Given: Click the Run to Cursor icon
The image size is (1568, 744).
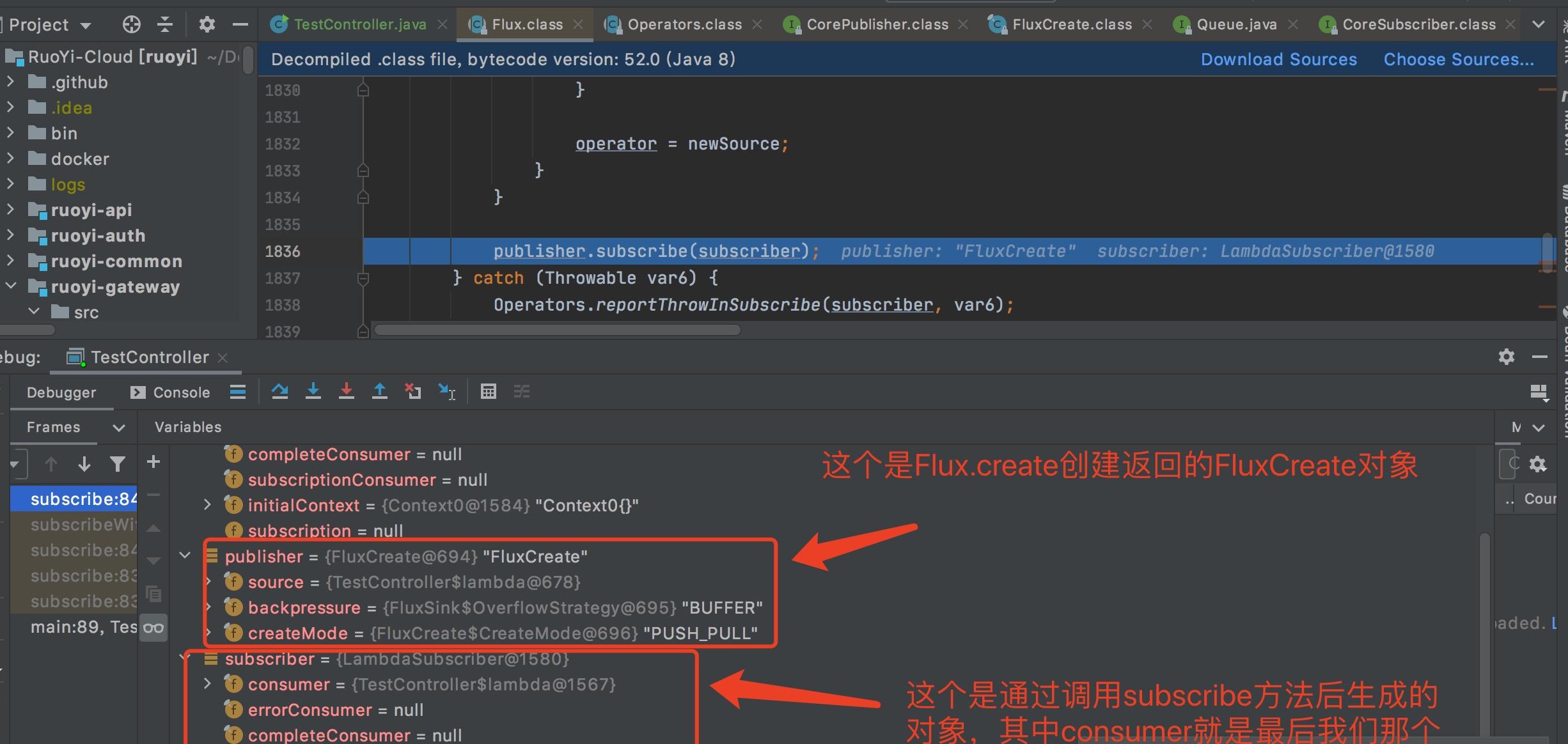Looking at the screenshot, I should pos(446,391).
